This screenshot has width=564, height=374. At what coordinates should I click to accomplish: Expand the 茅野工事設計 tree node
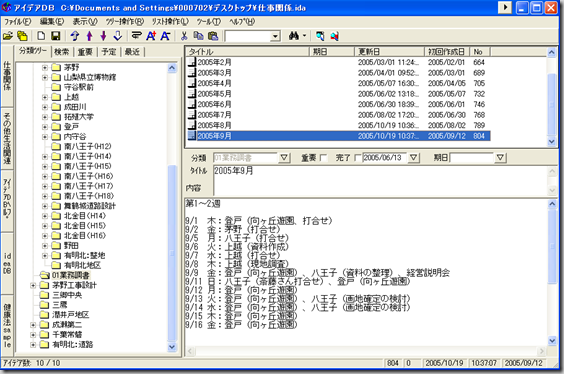33,286
